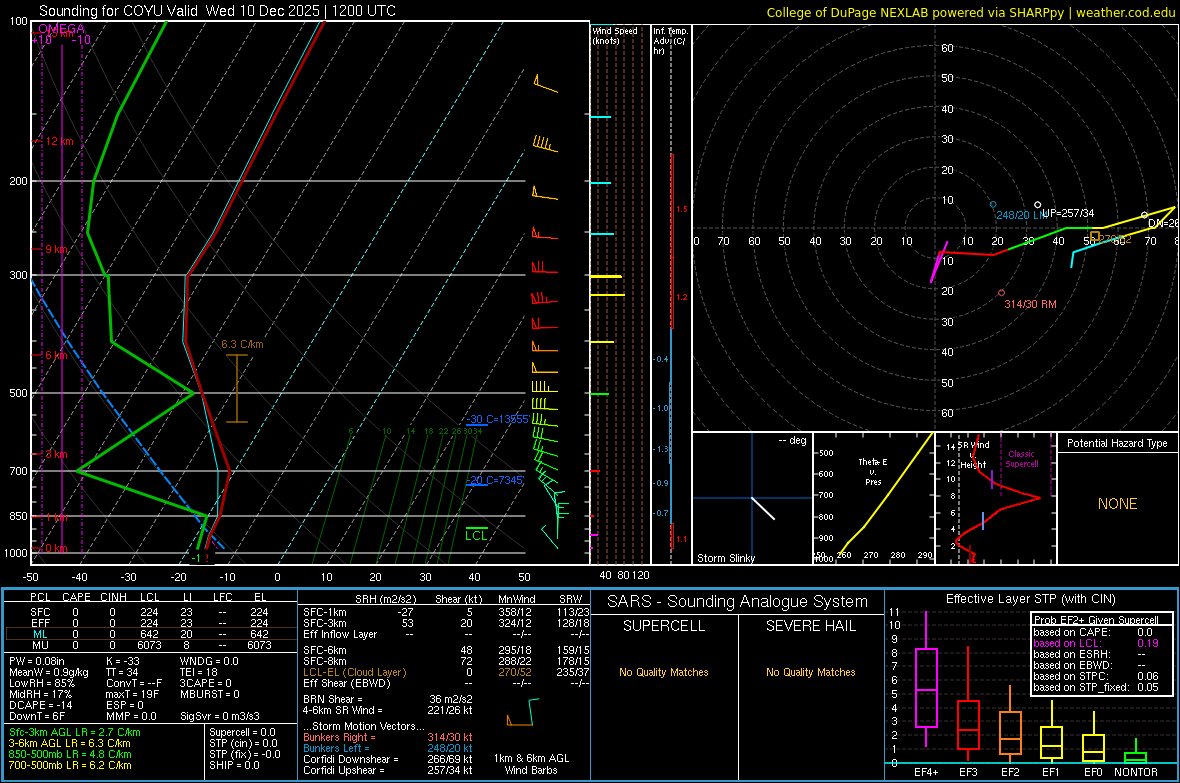This screenshot has height=783, width=1180.
Task: Click the 'UP=257/34' Corfidi upshear label
Action: point(1068,213)
